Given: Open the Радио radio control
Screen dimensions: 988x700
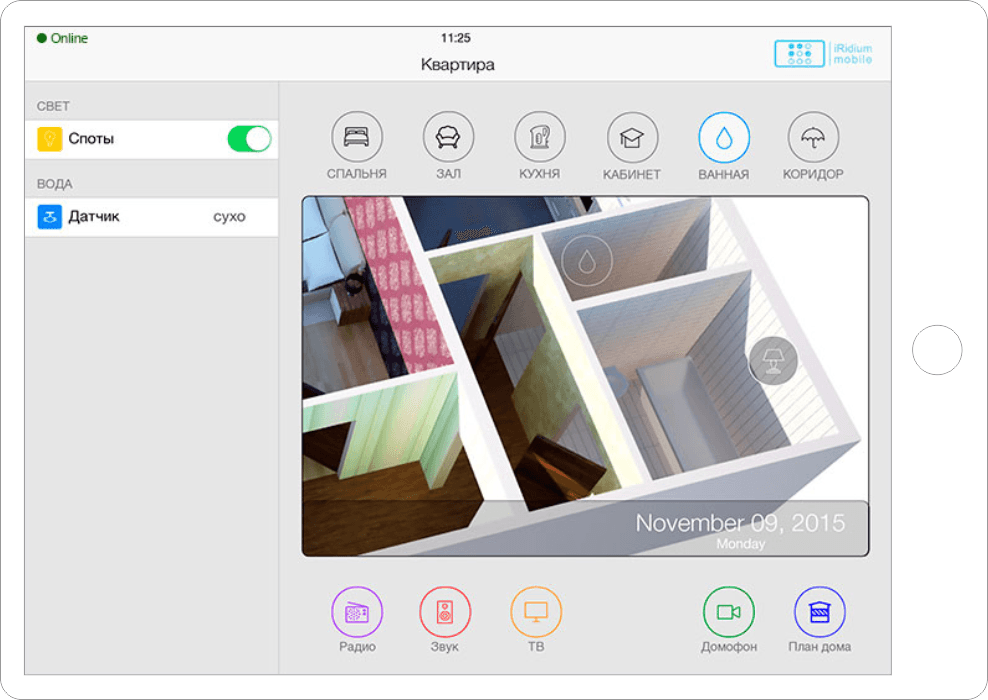Looking at the screenshot, I should (x=357, y=612).
